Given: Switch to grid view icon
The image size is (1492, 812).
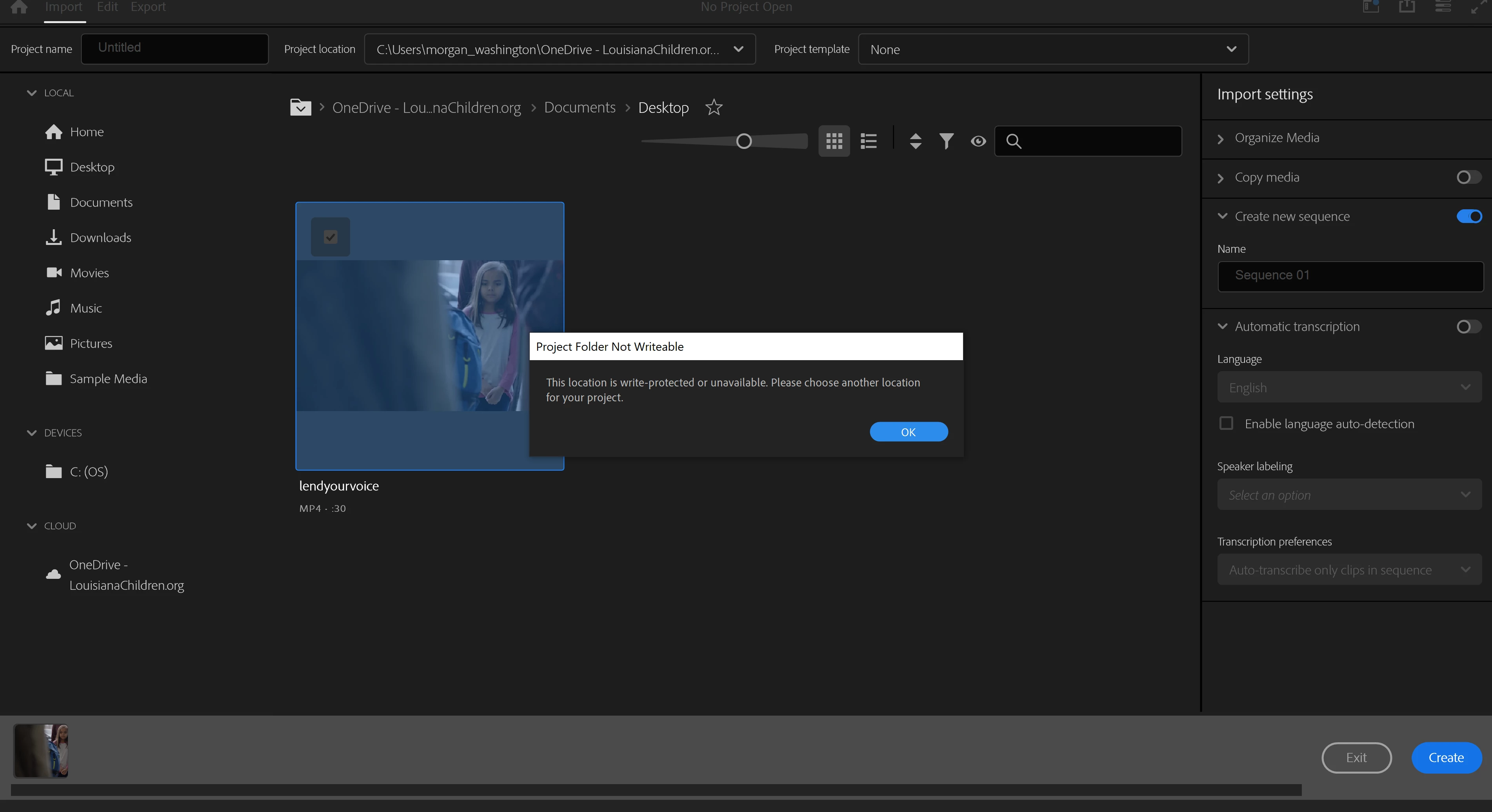Looking at the screenshot, I should (x=834, y=141).
